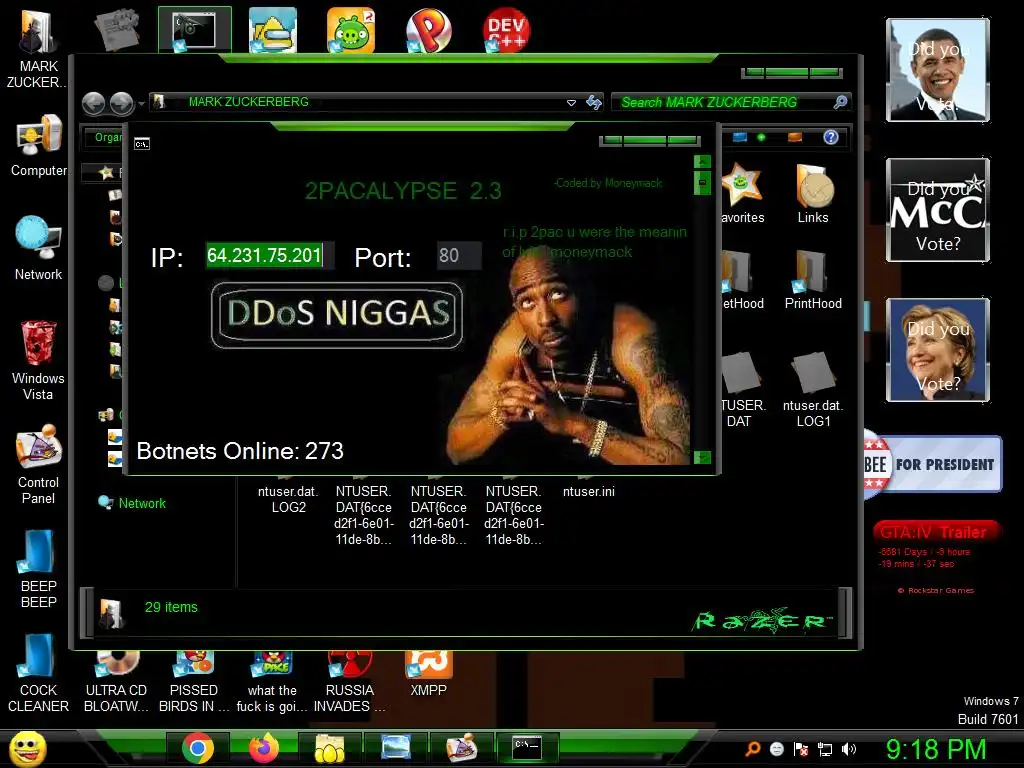The height and width of the screenshot is (768, 1024).
Task: Click the McCain Did you Vote gadget
Action: 938,210
